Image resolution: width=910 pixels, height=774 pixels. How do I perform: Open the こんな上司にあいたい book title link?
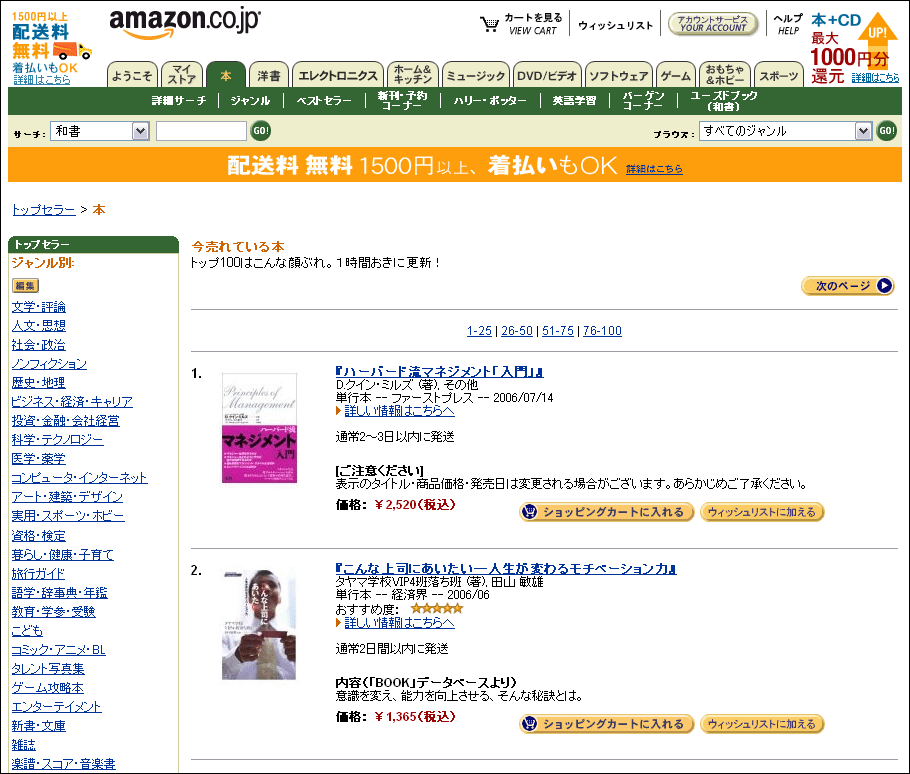[506, 569]
